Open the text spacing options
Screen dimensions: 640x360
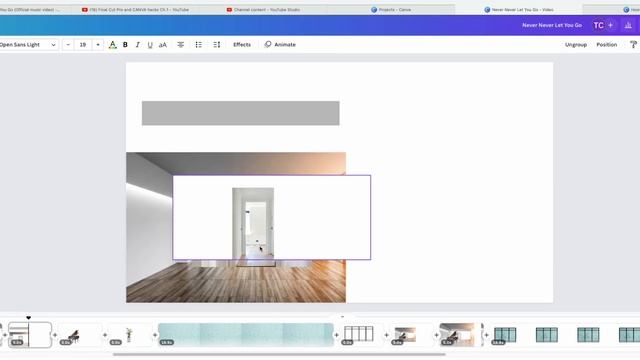(217, 45)
